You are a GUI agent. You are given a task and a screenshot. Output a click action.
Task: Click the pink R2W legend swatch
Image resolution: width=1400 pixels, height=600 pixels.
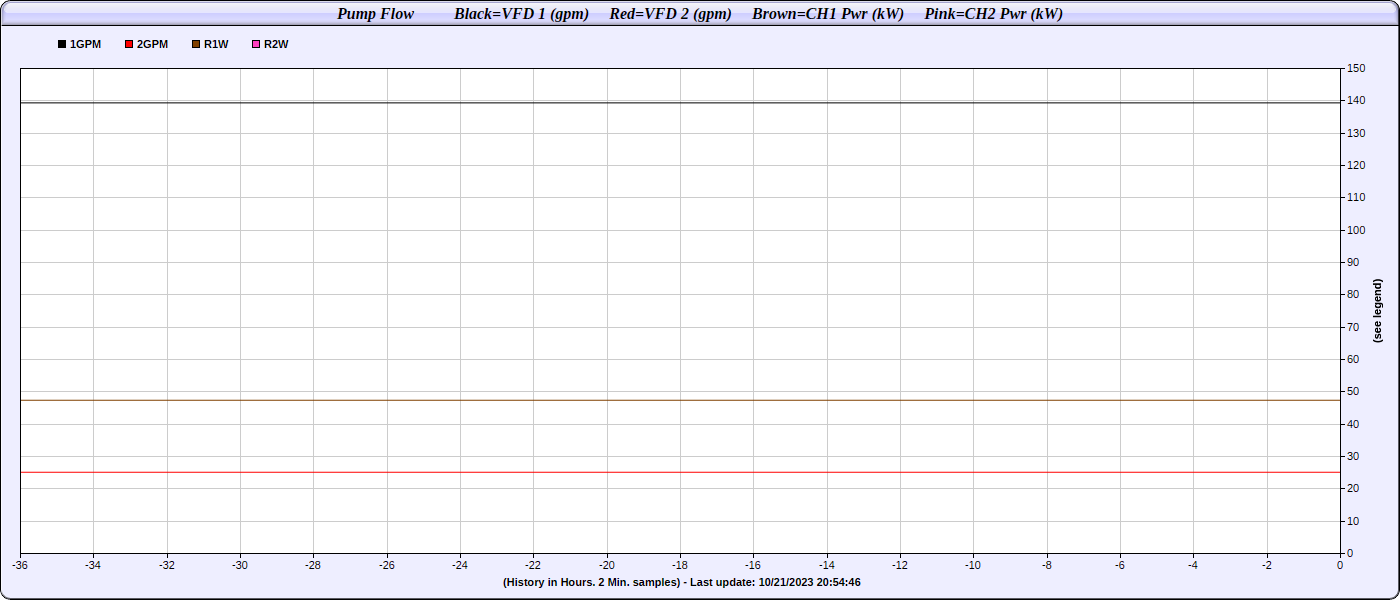256,45
